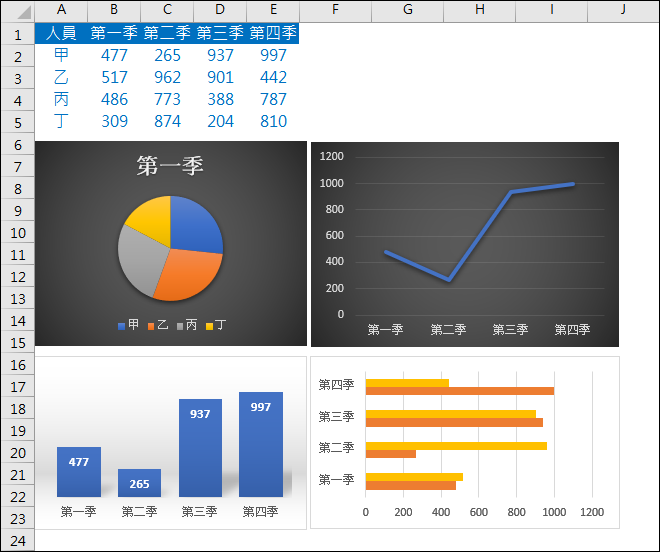Screen dimensions: 660x552
Task: Select cell with value 477 in table
Action: 114,55
